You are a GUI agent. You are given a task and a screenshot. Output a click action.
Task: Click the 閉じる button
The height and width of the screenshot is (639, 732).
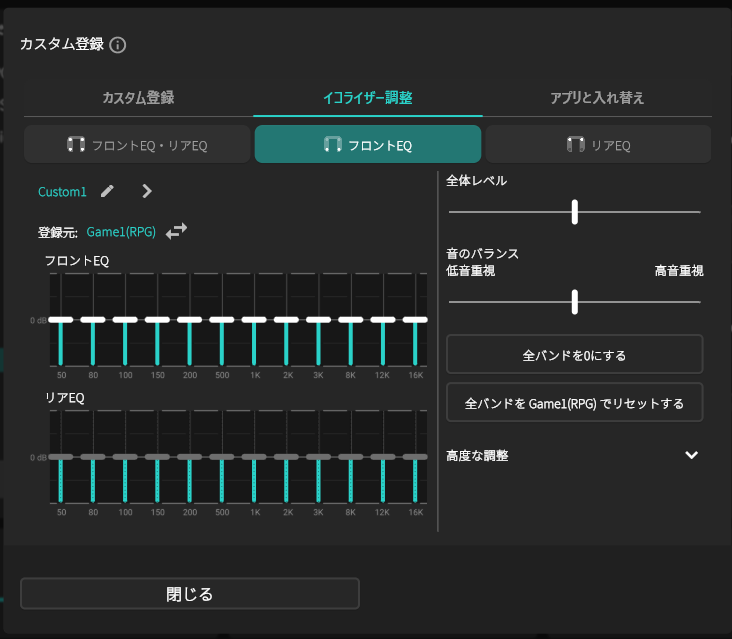coord(190,594)
